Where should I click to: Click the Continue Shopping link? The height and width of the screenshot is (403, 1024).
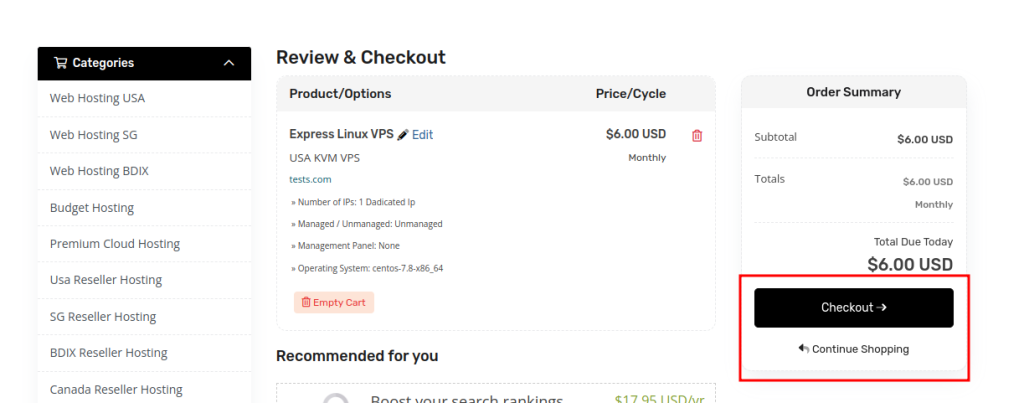860,349
